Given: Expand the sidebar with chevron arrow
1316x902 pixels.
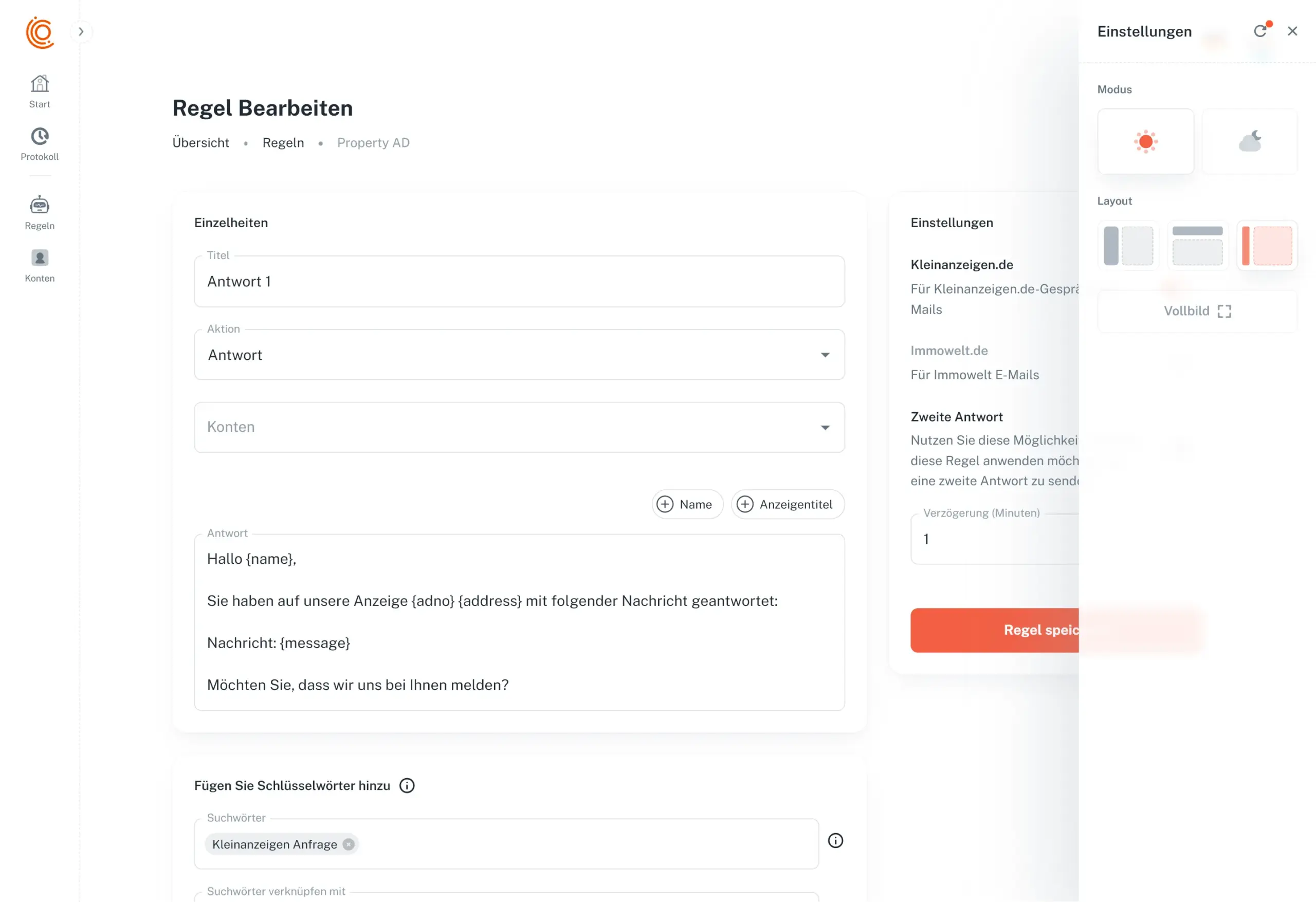Looking at the screenshot, I should click(81, 32).
